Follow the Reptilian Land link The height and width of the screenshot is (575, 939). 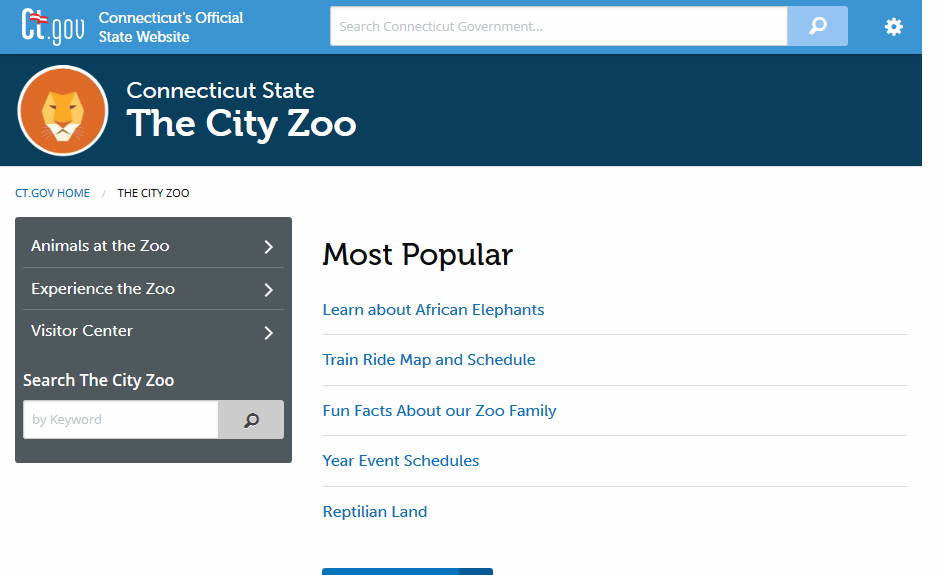[375, 512]
